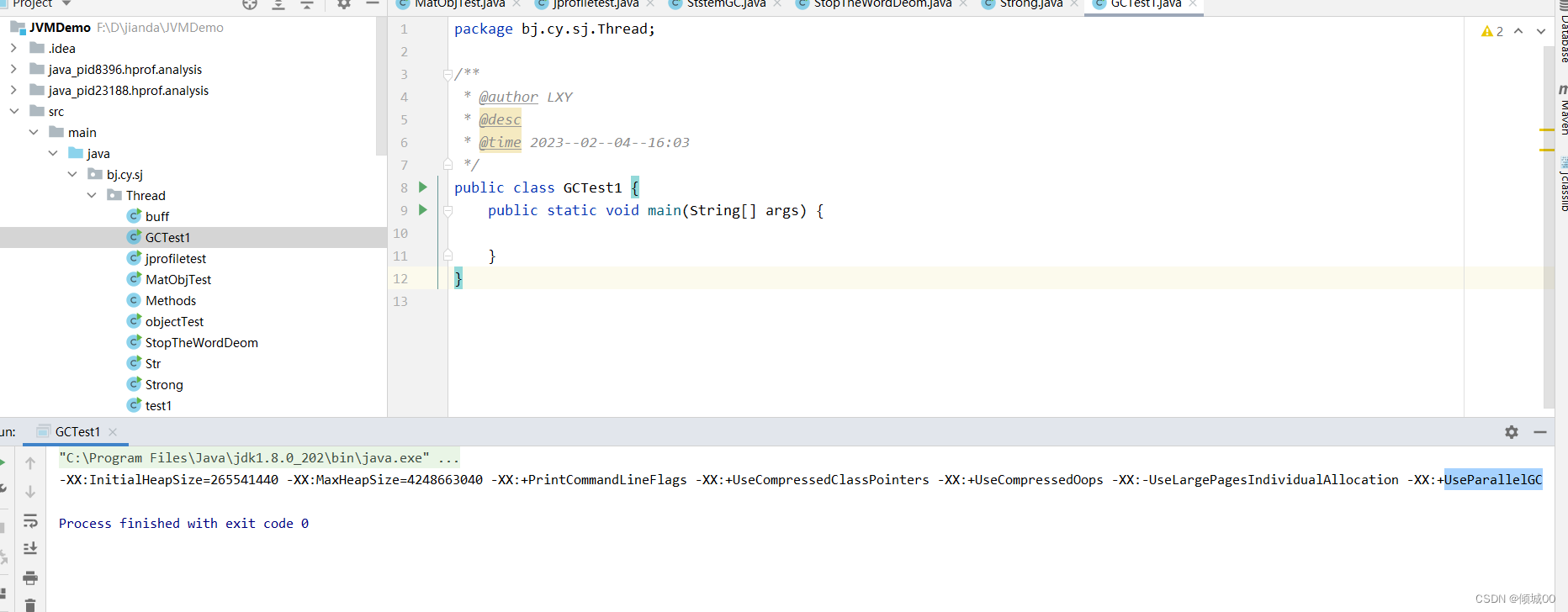The width and height of the screenshot is (1568, 612).
Task: Collapse the src folder
Action: (x=13, y=111)
